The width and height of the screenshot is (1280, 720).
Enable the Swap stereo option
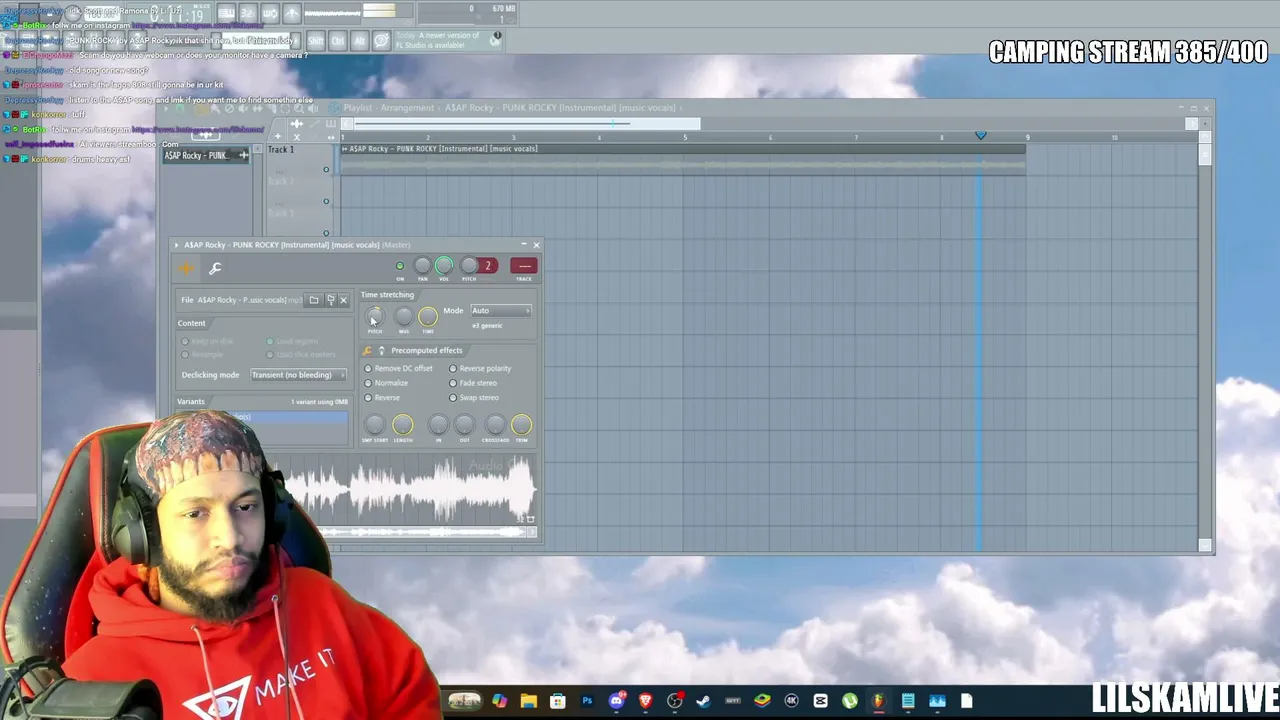coord(474,398)
